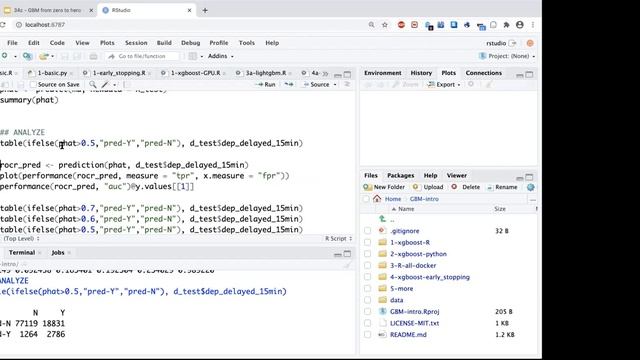
Task: Click the print document icon in toolbar
Action: 93,56
